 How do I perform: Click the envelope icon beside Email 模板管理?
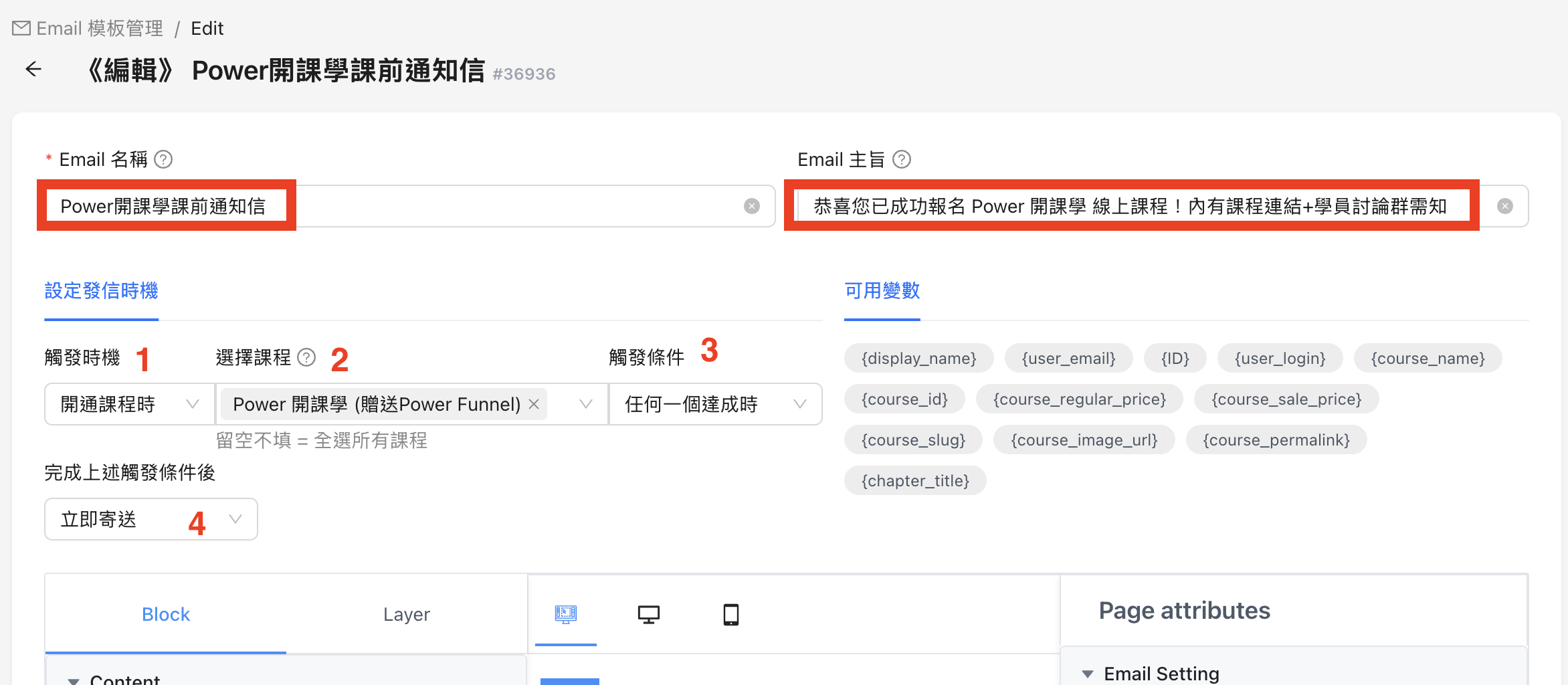point(20,27)
